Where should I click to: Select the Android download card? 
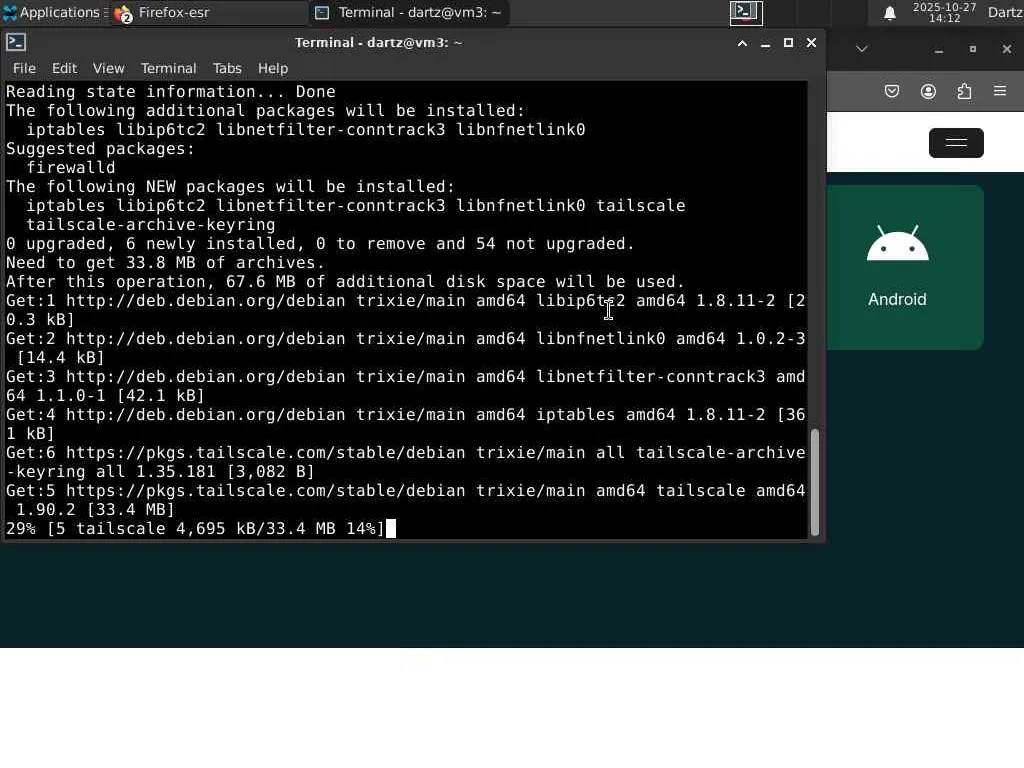tap(905, 267)
